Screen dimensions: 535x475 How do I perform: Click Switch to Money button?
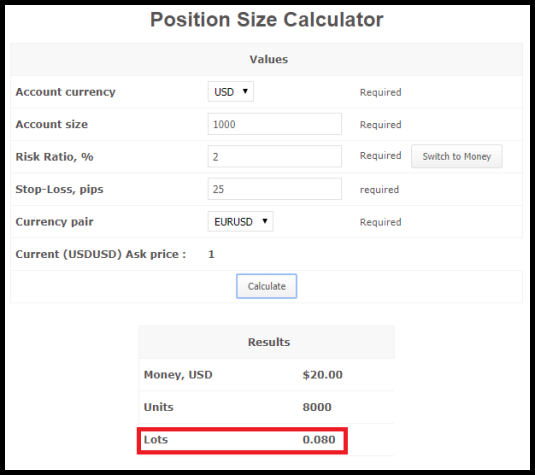pos(457,156)
